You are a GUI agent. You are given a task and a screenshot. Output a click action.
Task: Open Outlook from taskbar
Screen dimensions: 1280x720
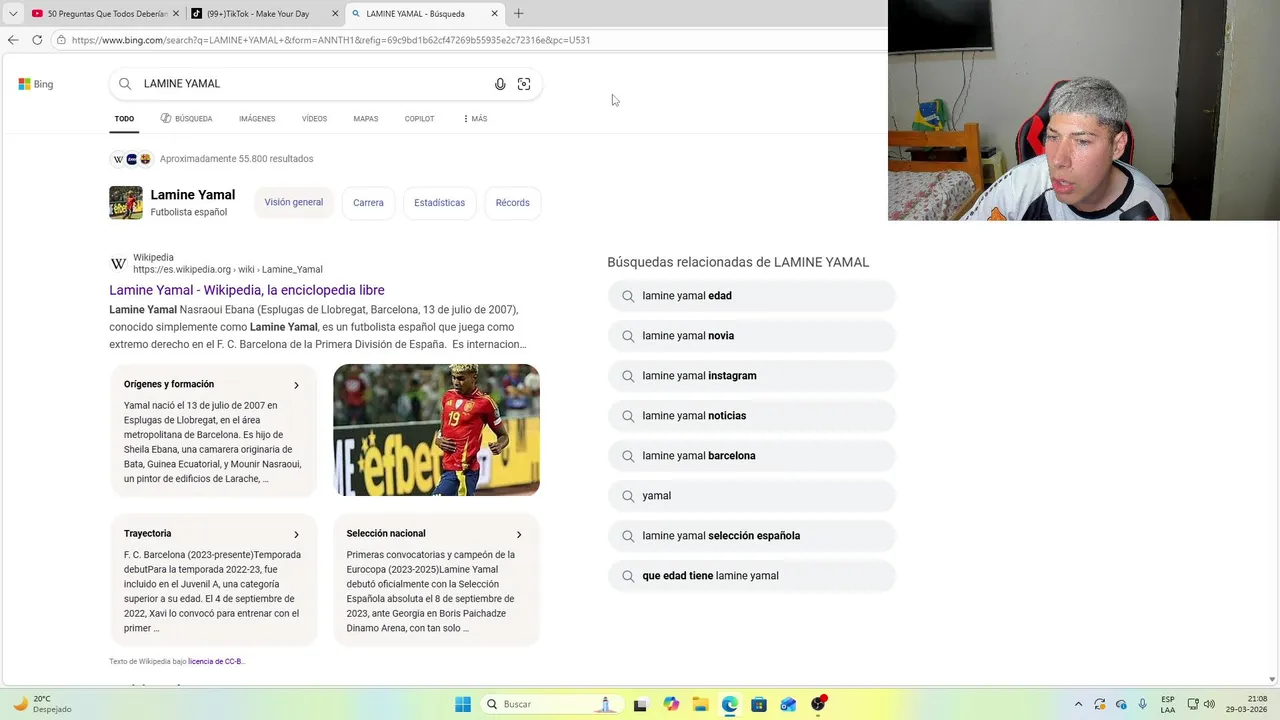(x=789, y=704)
